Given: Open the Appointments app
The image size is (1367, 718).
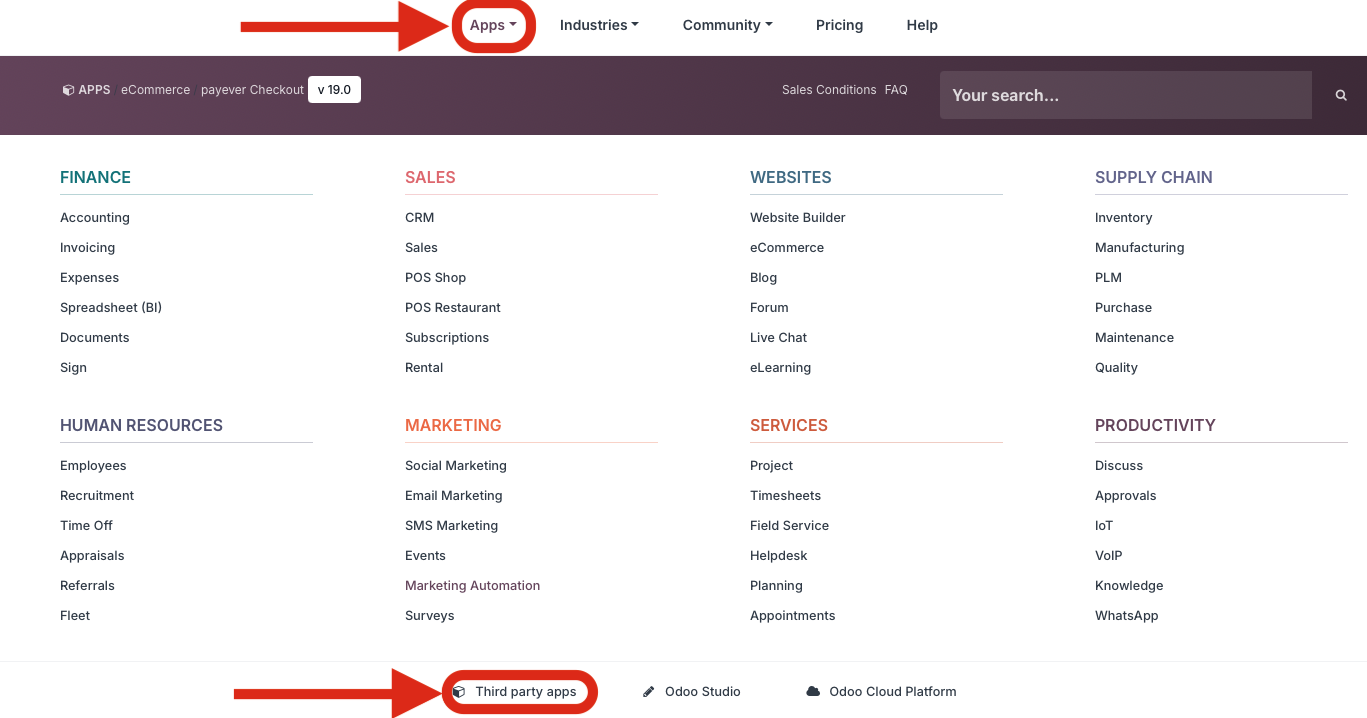Looking at the screenshot, I should click(x=792, y=615).
